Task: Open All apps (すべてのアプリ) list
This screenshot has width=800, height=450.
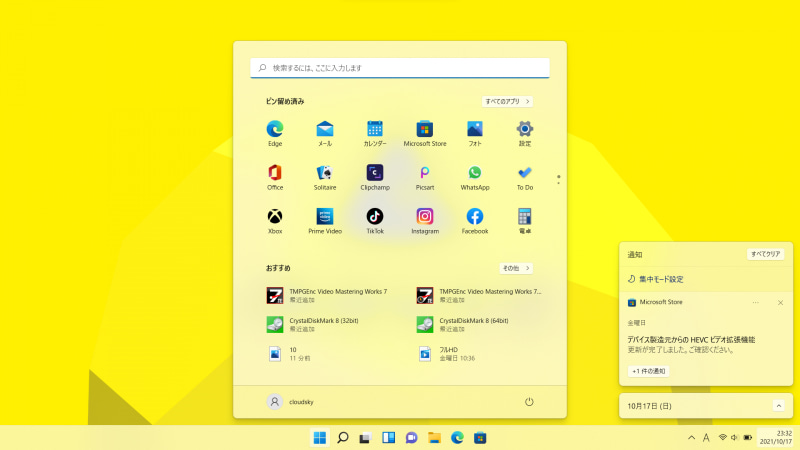Action: click(507, 102)
